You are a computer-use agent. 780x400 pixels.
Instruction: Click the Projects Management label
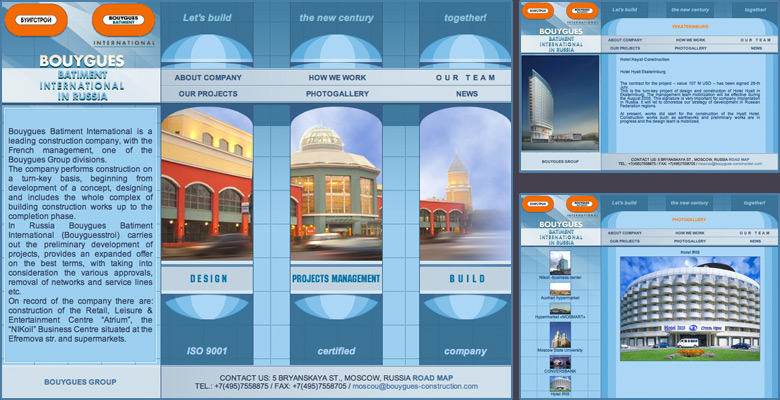(x=337, y=279)
